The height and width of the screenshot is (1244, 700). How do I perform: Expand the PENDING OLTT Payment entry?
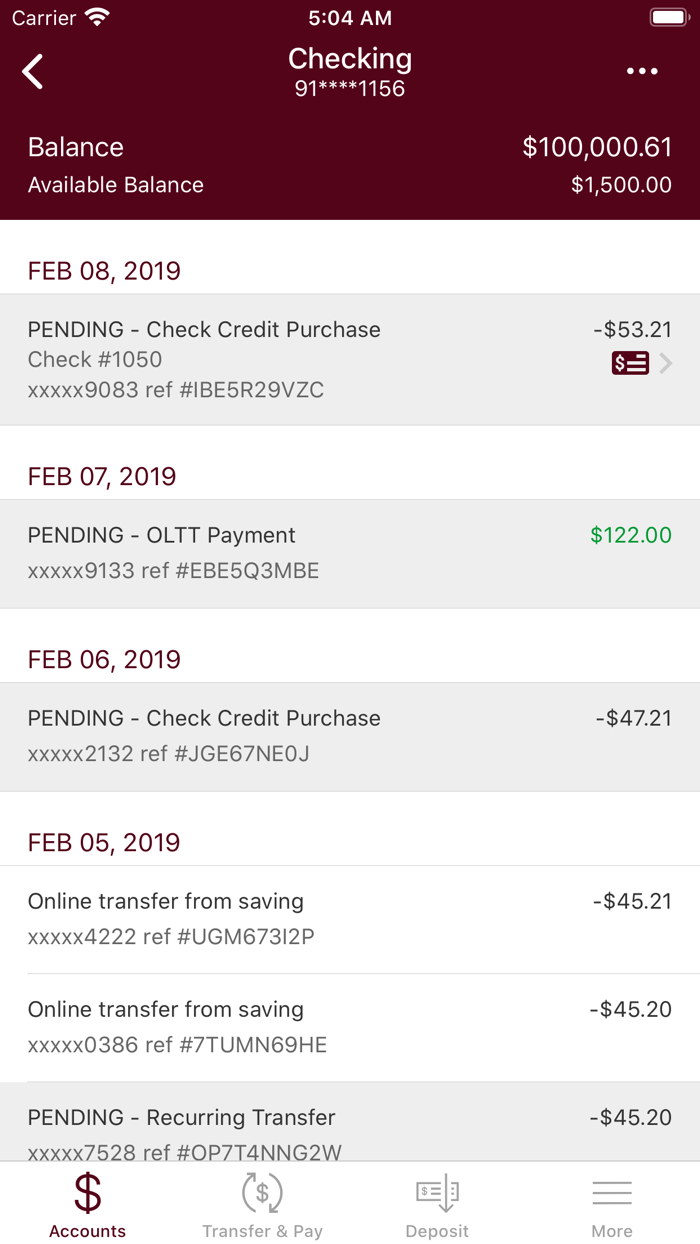point(350,552)
